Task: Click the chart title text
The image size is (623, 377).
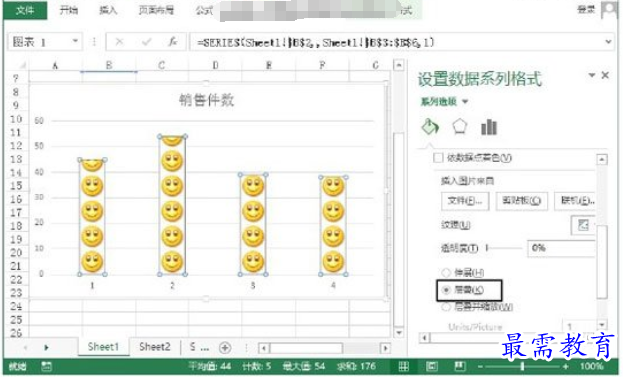Action: click(206, 100)
